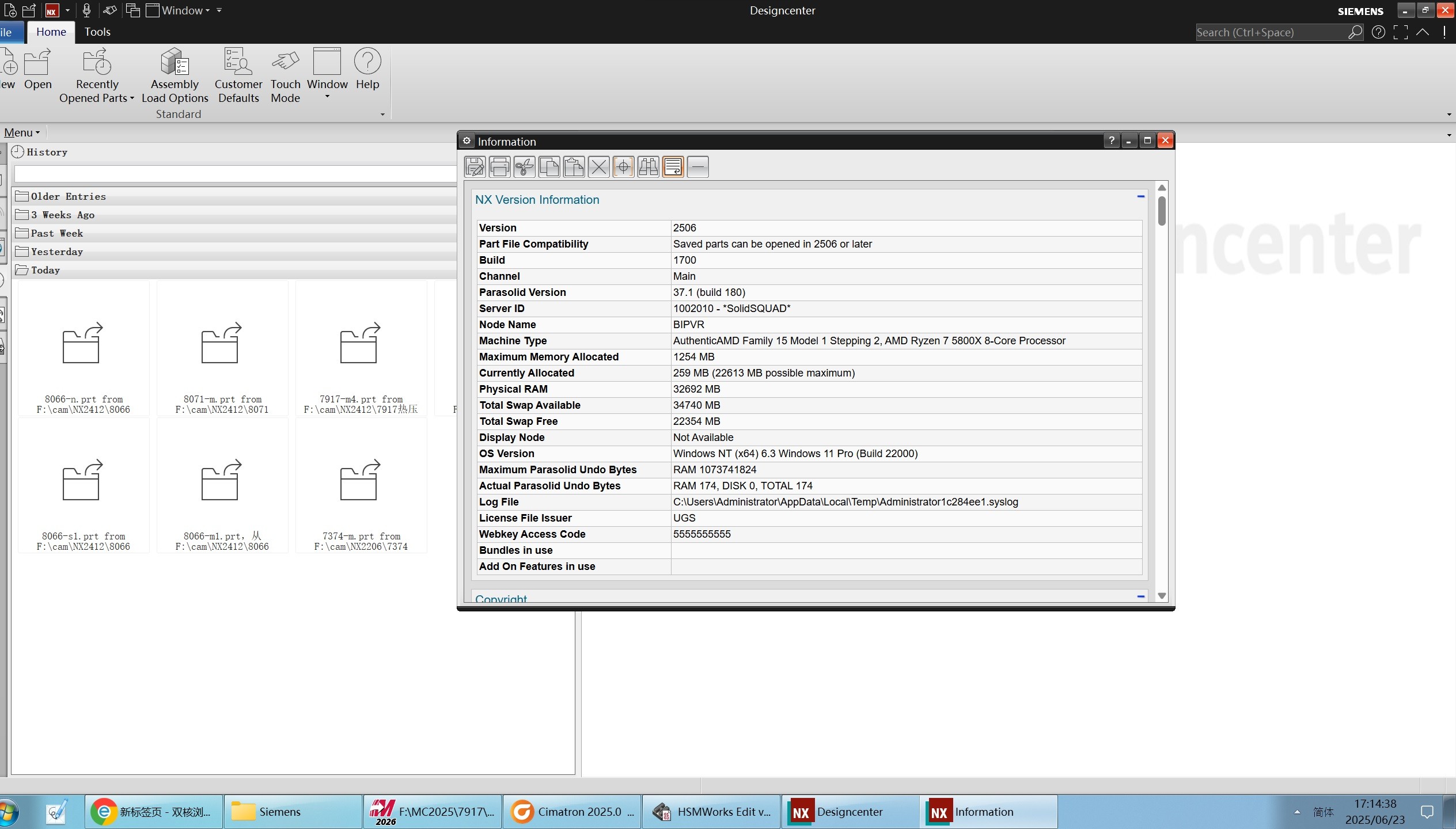Click the Information window scrollbar thumb
The height and width of the screenshot is (829, 1456).
(x=1162, y=211)
